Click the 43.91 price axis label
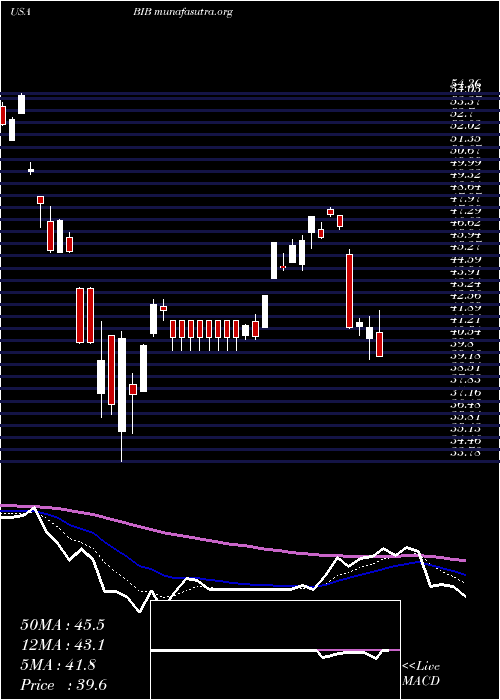Screen dimensions: 500x700 click(465, 271)
